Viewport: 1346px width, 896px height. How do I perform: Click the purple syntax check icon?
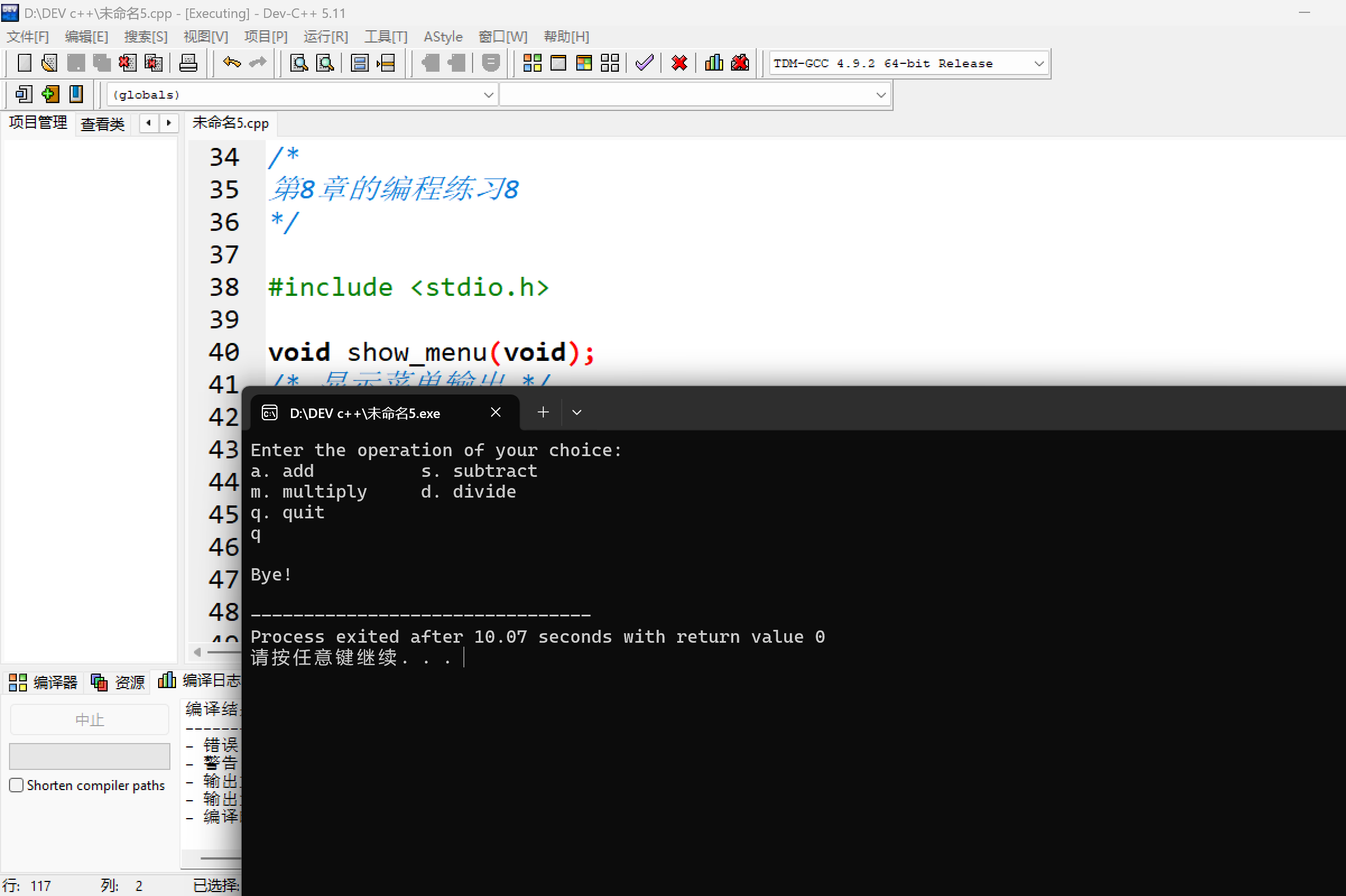pos(644,63)
